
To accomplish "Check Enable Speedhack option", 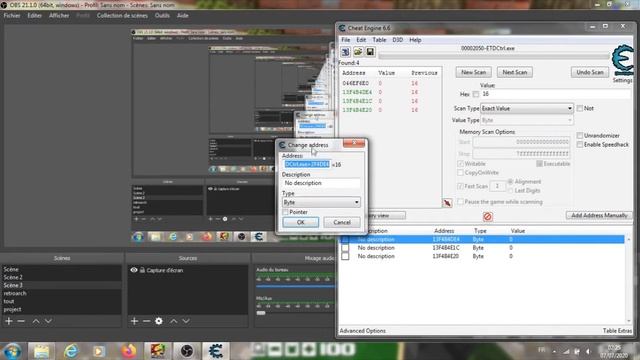I will (580, 144).
